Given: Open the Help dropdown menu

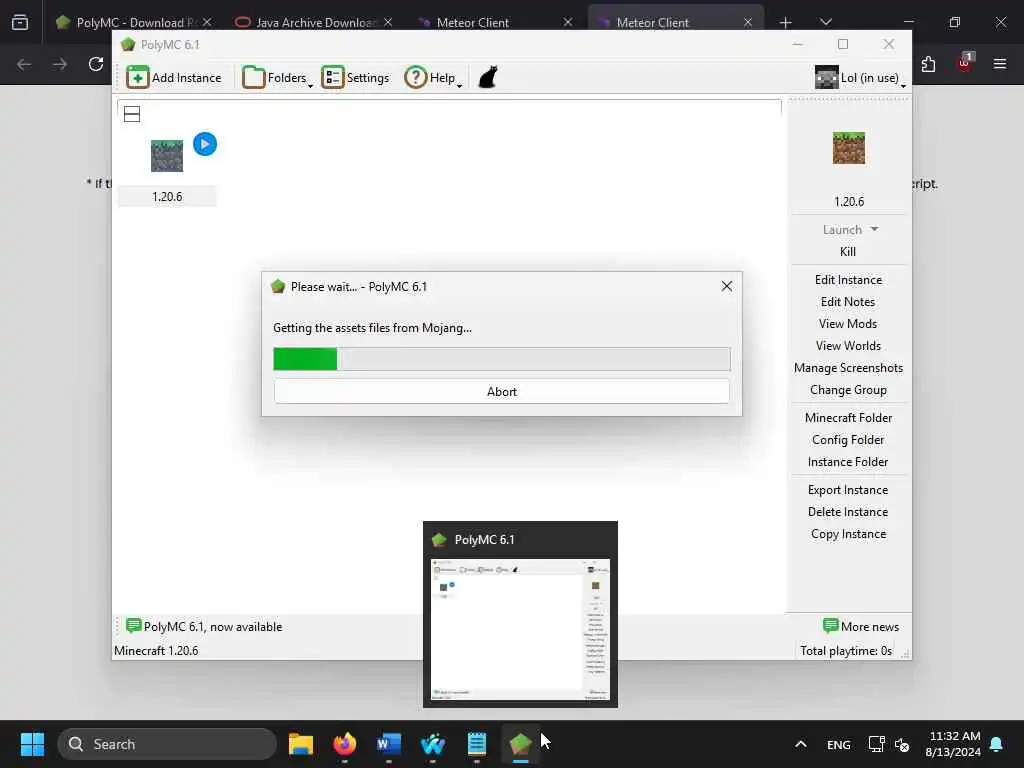Looking at the screenshot, I should (x=433, y=78).
